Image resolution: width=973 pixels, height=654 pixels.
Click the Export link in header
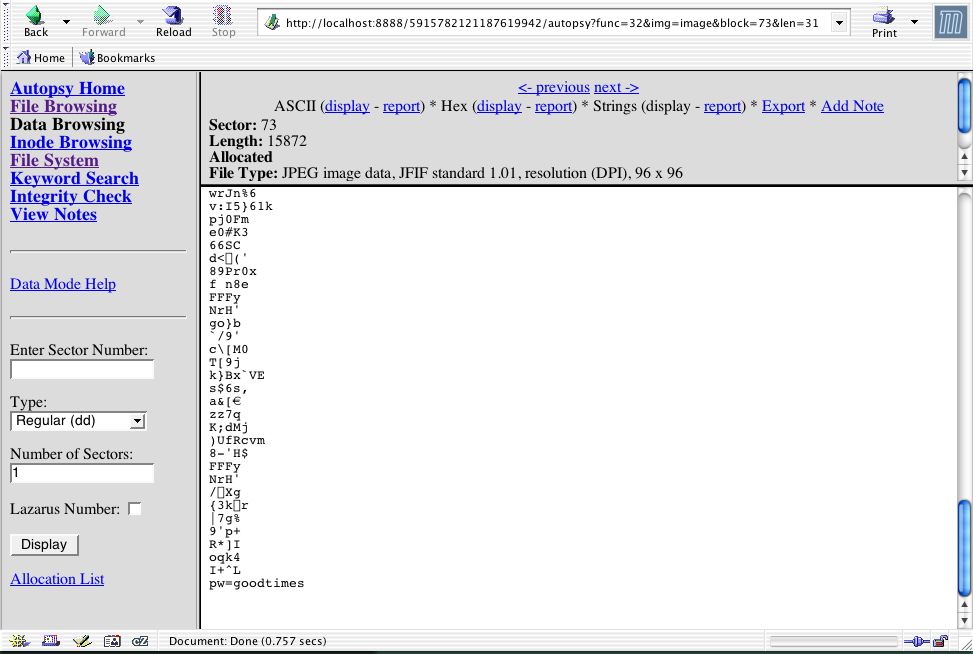[x=783, y=106]
